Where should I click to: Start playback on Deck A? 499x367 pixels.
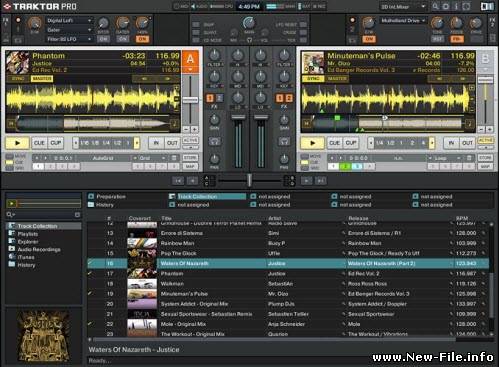click(17, 143)
